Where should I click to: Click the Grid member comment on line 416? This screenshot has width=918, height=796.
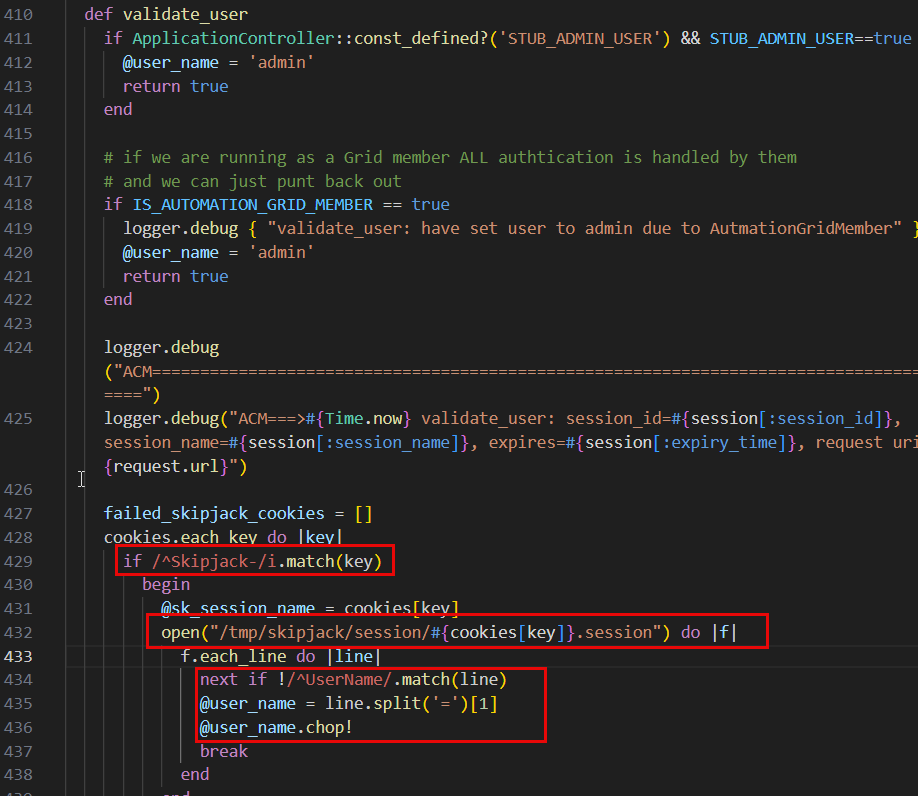[x=350, y=157]
